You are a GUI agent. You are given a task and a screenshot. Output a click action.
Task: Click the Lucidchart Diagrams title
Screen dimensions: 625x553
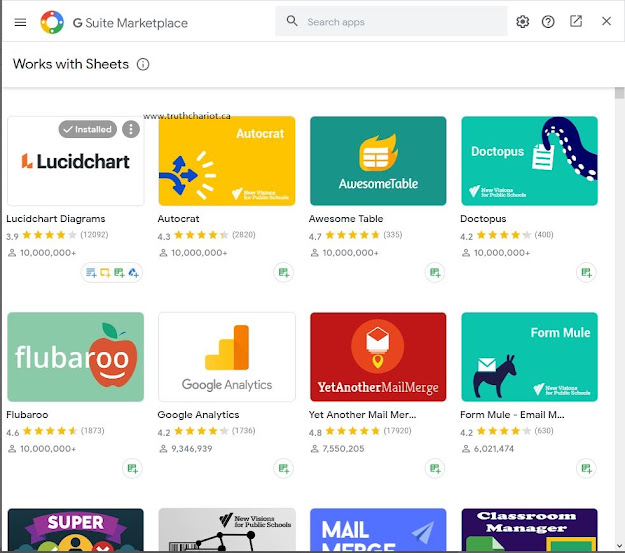click(56, 218)
